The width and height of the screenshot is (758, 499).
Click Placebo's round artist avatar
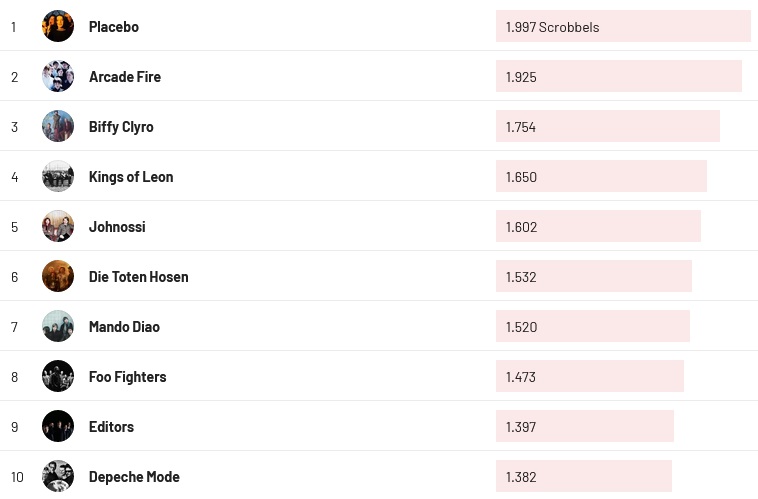[x=58, y=26]
